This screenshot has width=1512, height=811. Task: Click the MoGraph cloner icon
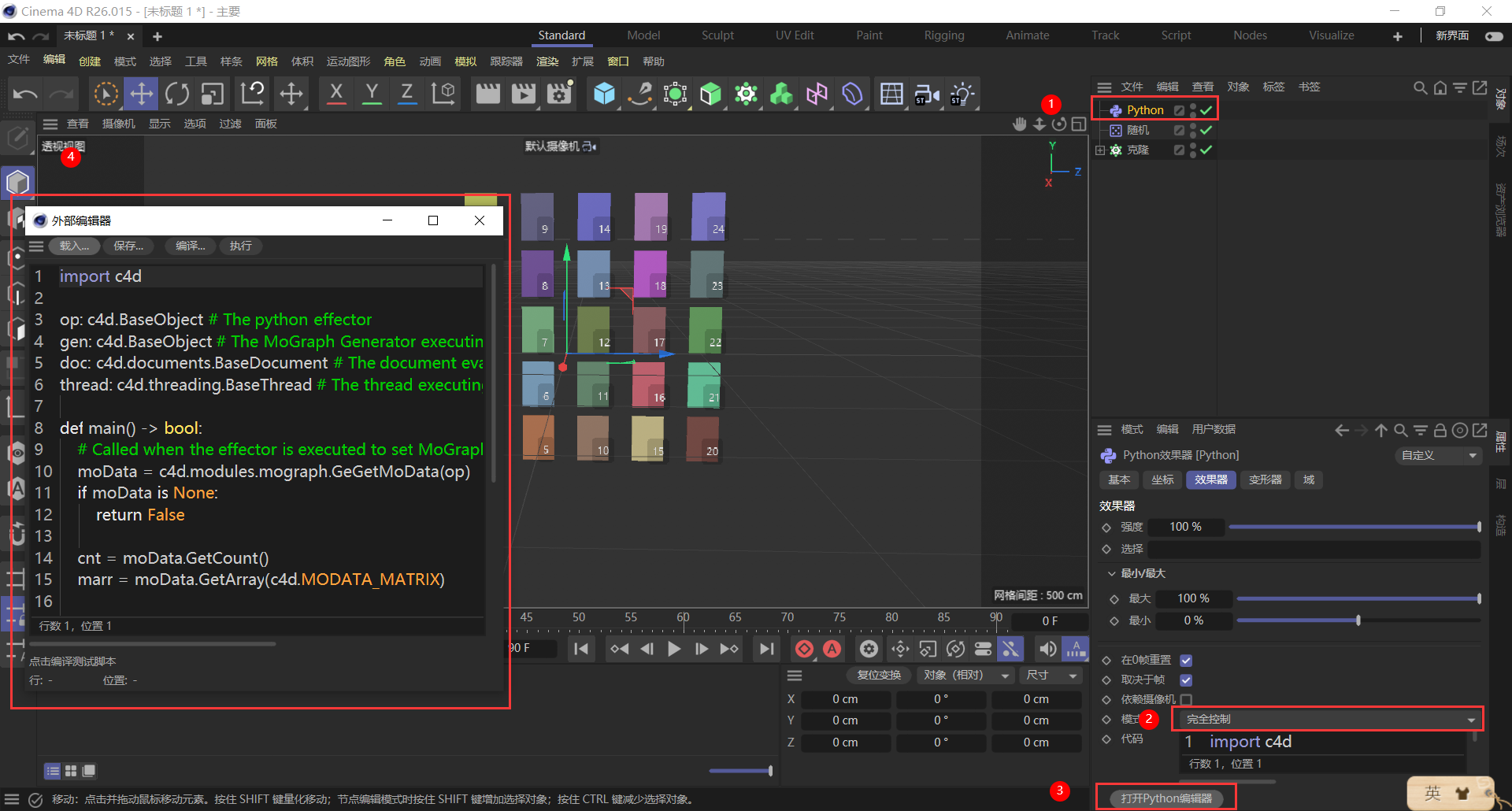pos(746,94)
